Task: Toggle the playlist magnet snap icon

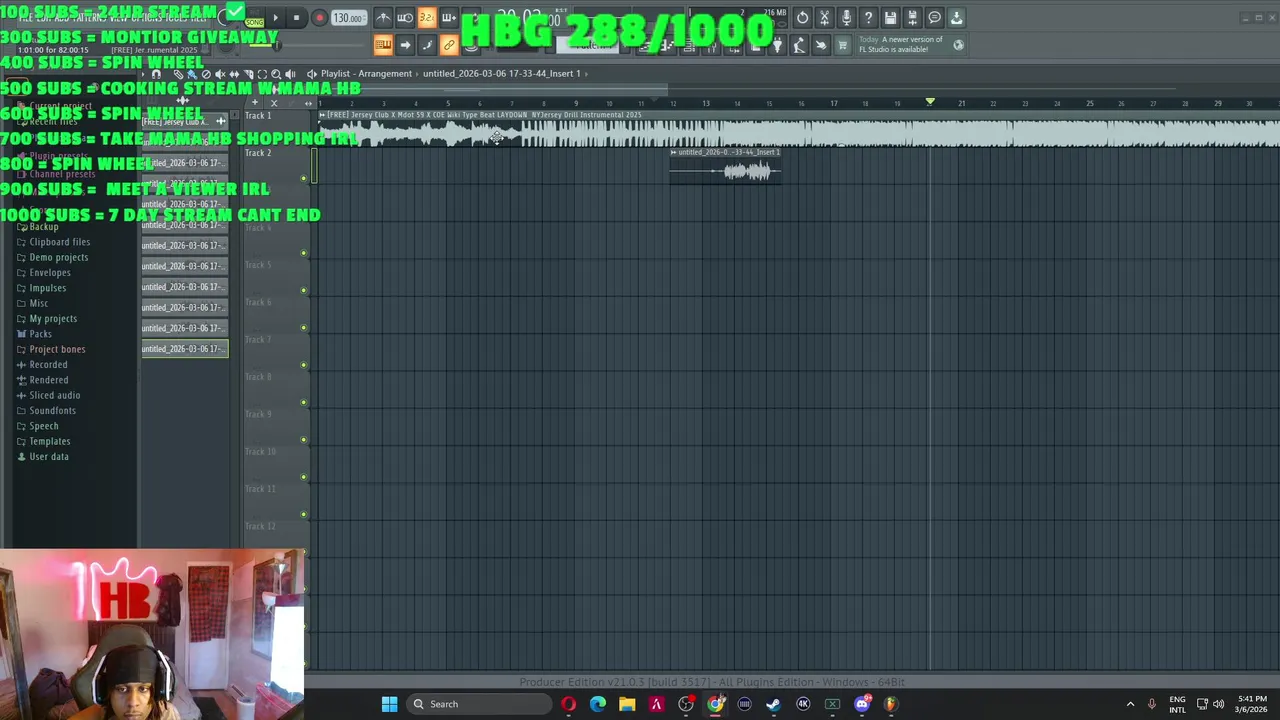Action: pos(156,74)
